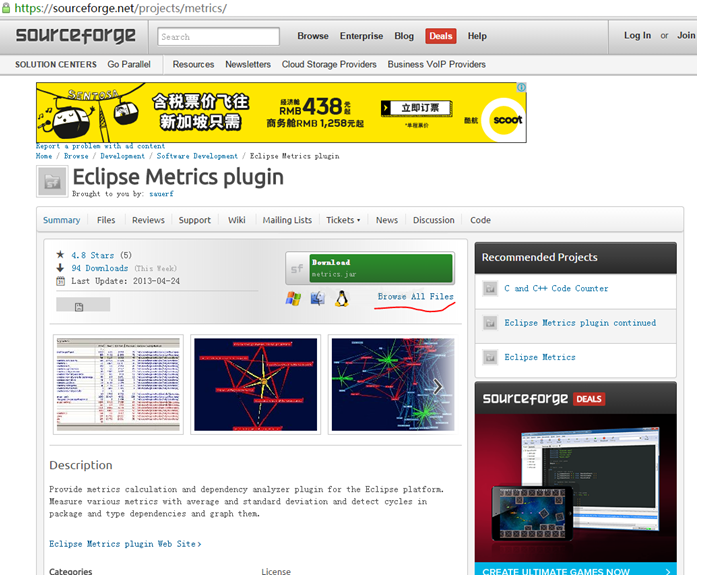Switch to the Files tab
This screenshot has width=705, height=588.
coord(106,220)
